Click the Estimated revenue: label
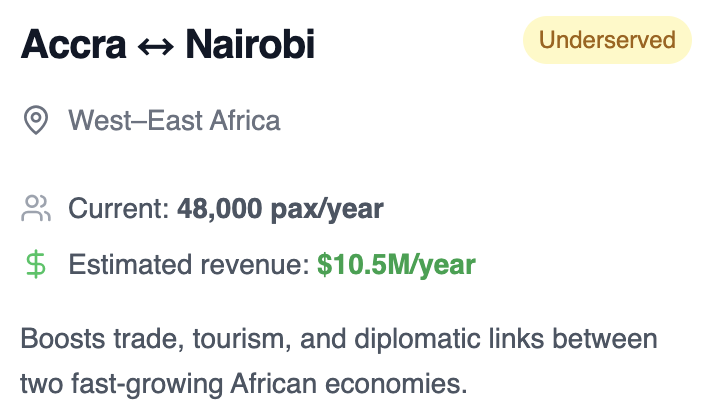The image size is (710, 420). point(189,264)
